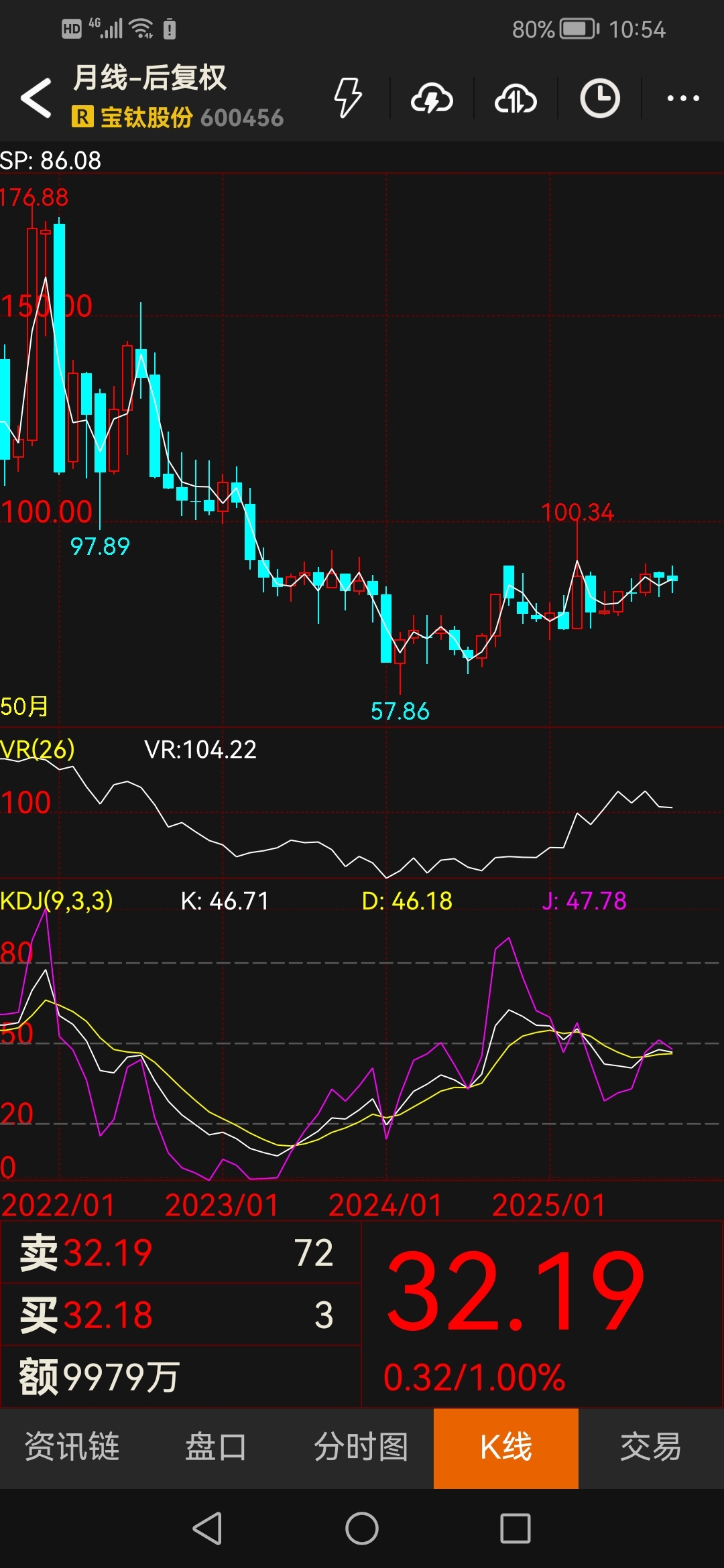
Task: Open the clock history icon
Action: [599, 99]
